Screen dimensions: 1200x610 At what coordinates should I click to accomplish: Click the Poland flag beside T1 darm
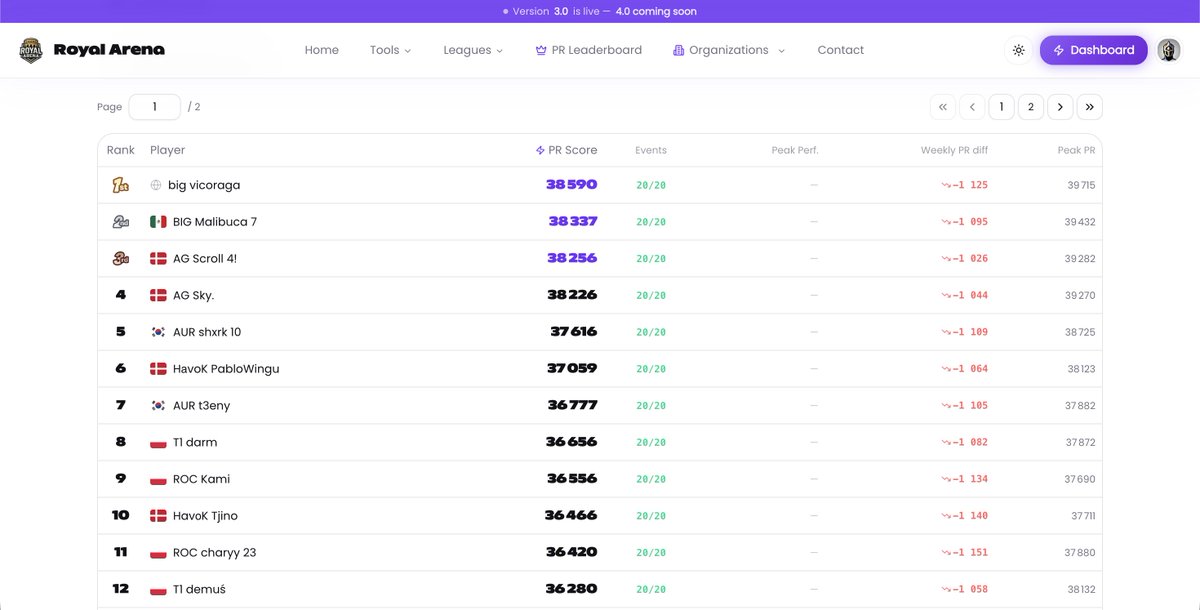(x=158, y=442)
